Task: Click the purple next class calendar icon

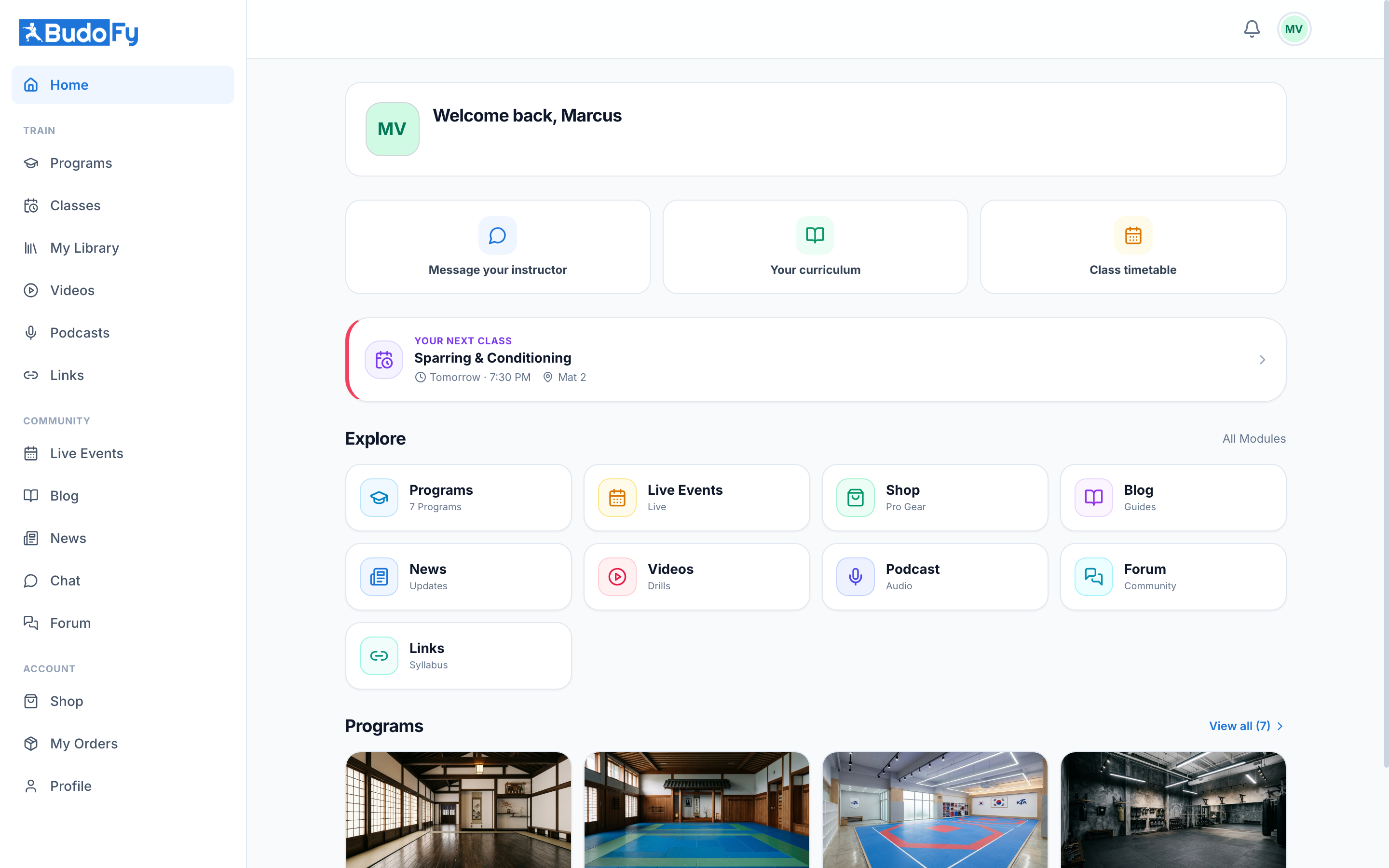Action: 384,360
